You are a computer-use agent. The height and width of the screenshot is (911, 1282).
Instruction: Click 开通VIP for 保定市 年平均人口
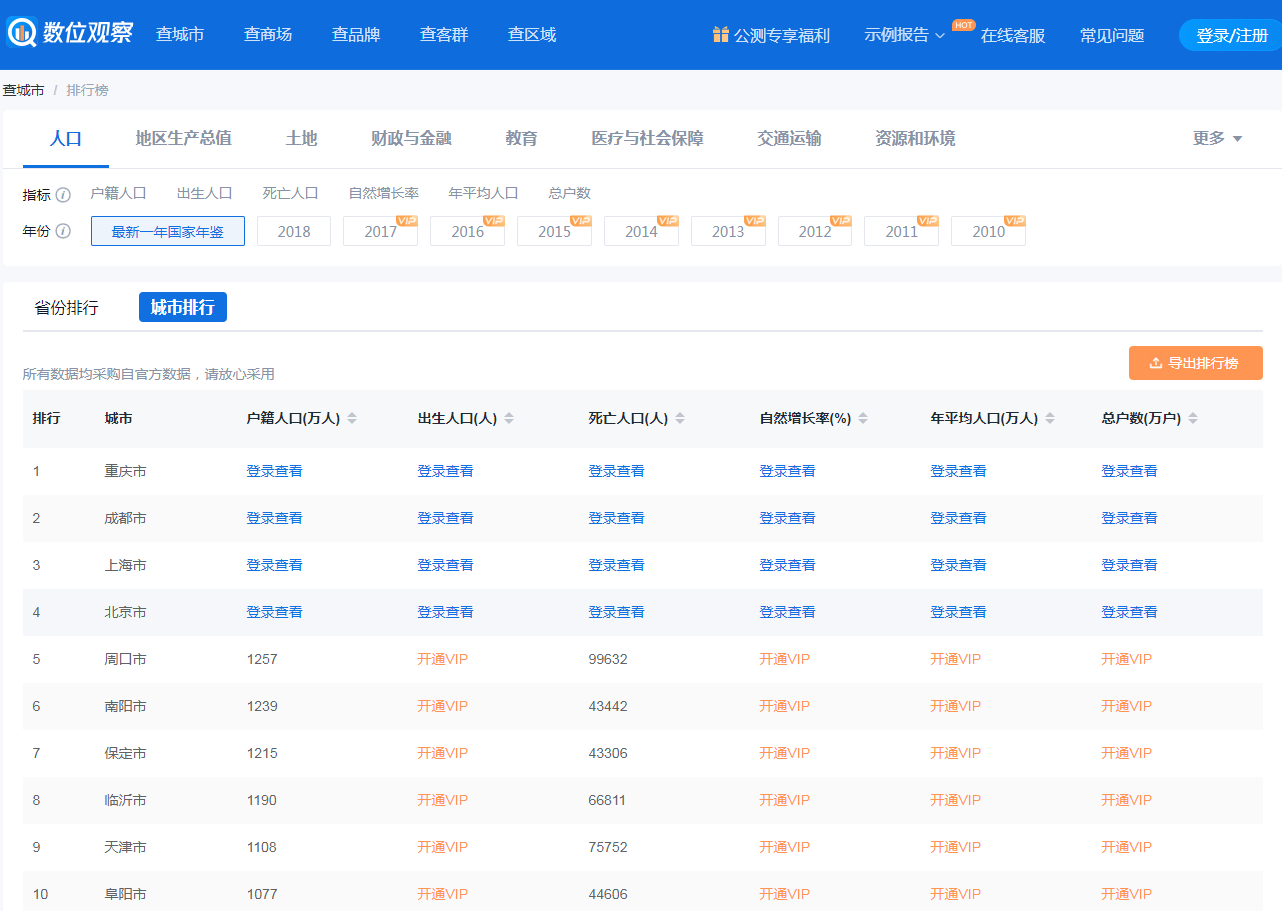pos(956,753)
